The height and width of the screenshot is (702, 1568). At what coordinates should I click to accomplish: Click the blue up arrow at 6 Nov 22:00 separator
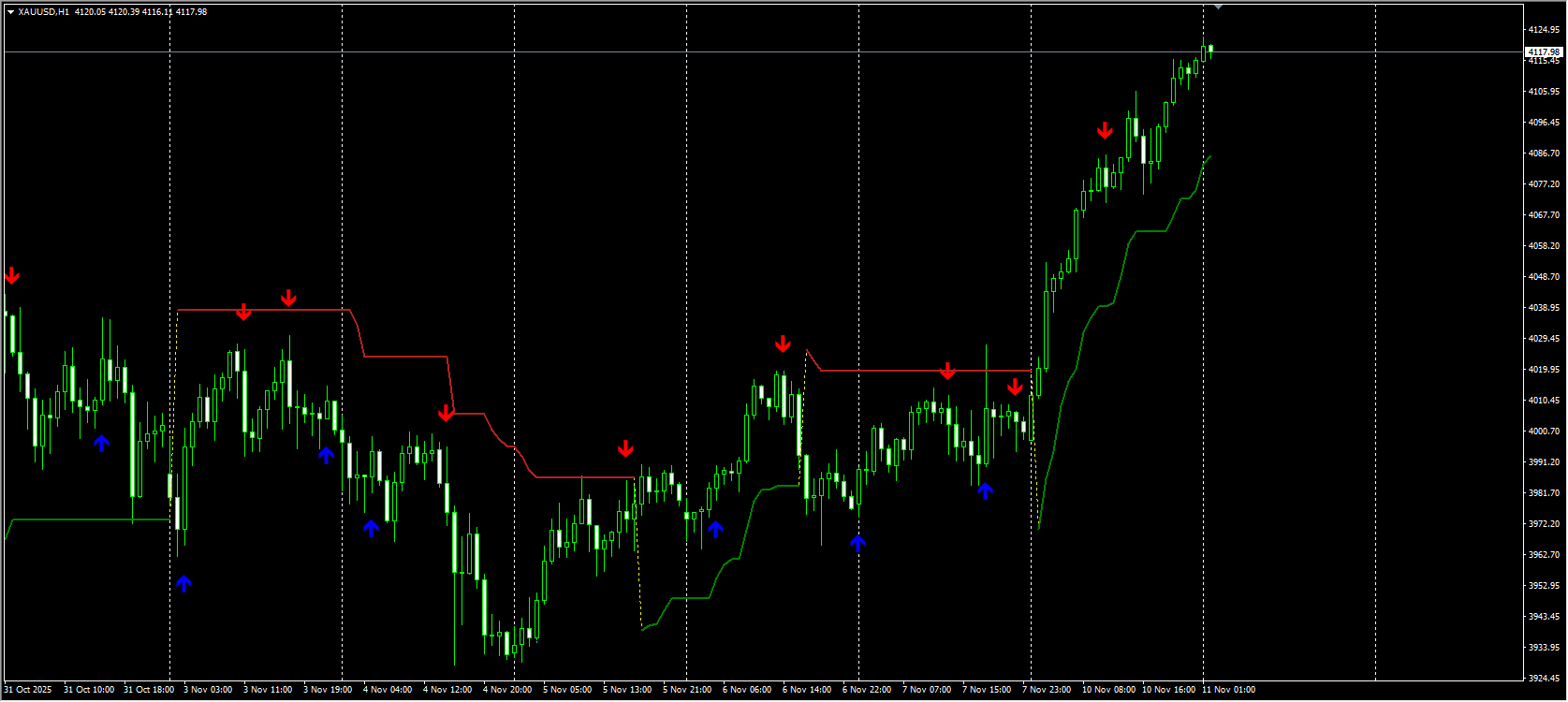(x=857, y=542)
